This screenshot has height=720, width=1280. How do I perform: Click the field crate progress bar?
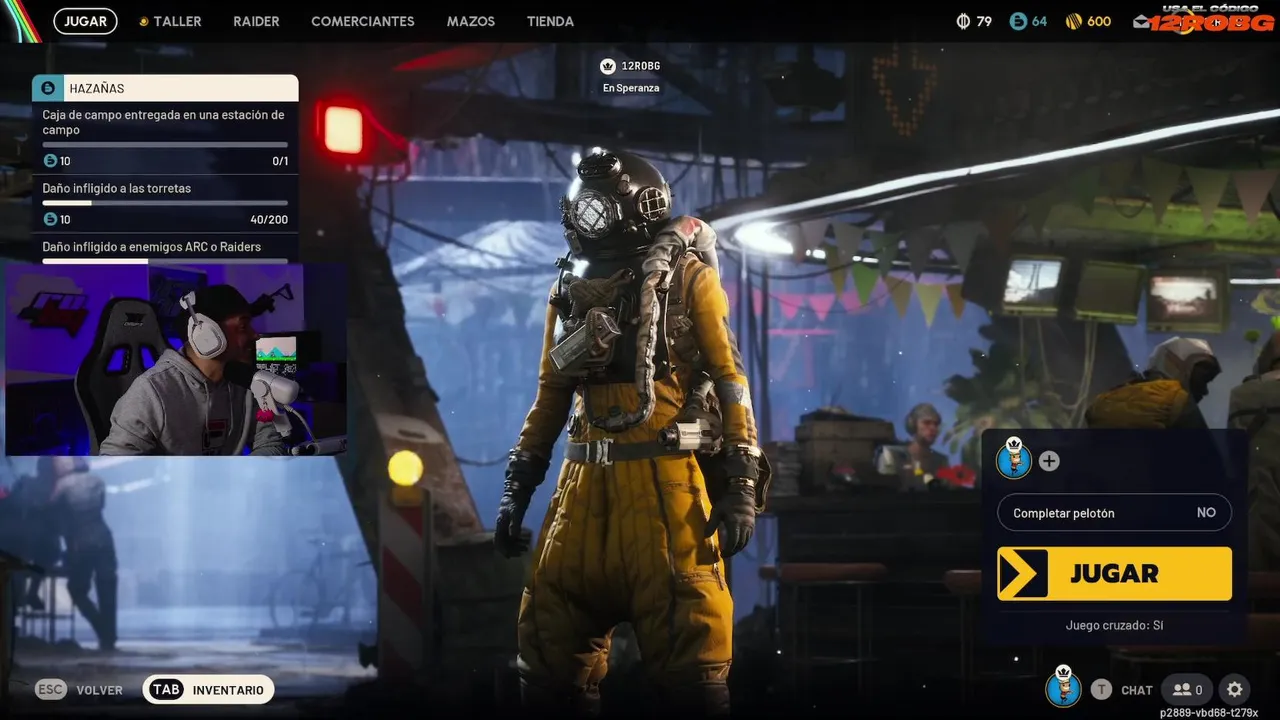tap(165, 145)
